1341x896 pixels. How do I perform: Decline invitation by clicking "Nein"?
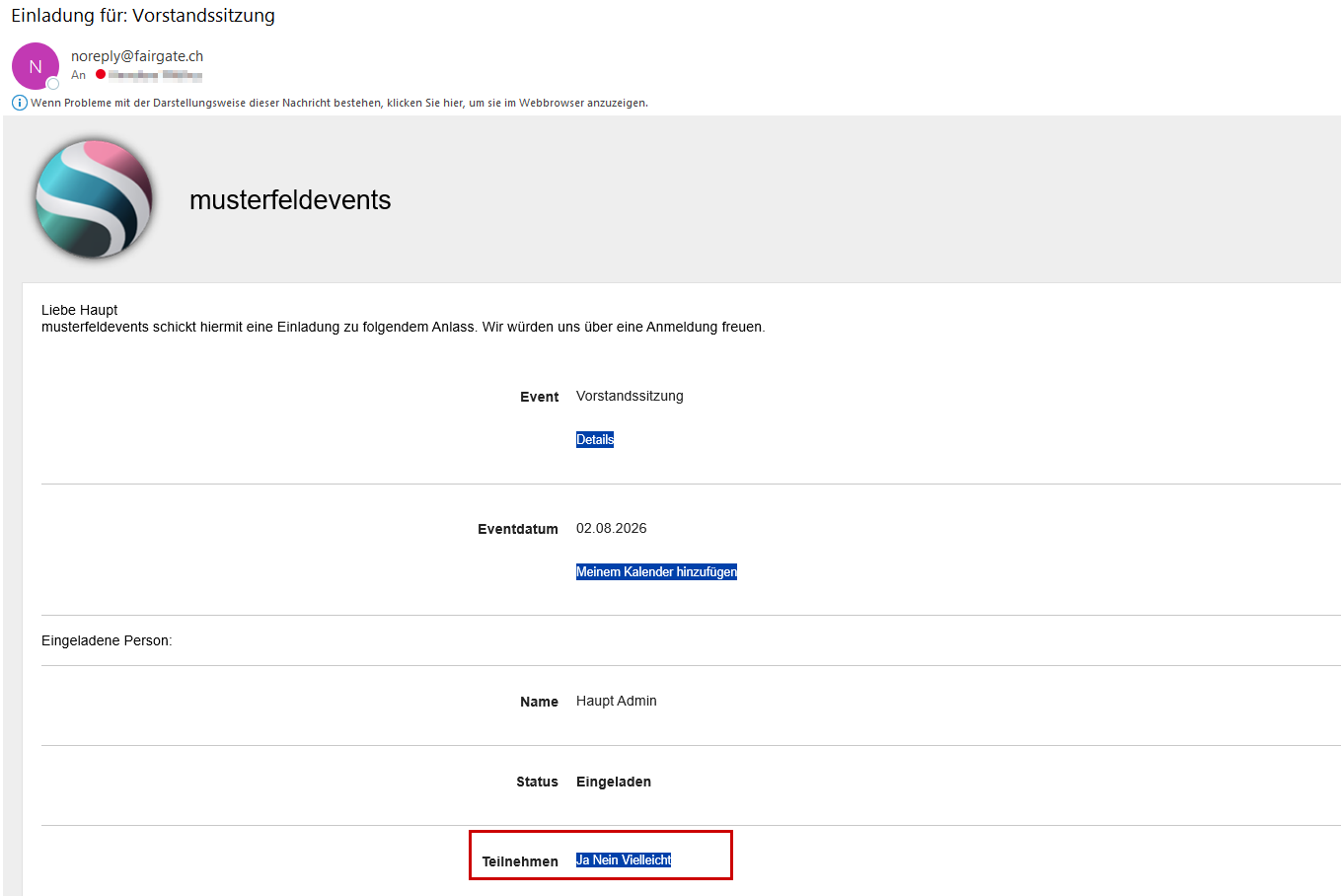605,860
